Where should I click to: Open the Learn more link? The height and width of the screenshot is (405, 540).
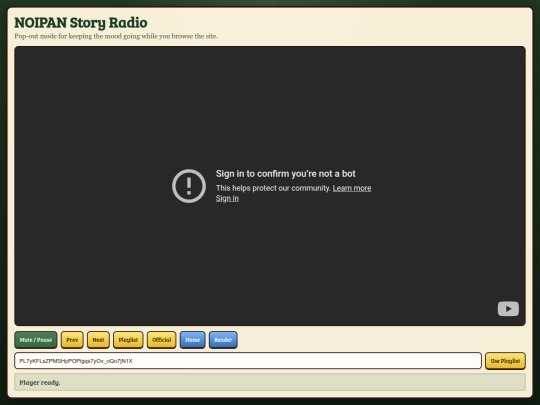(x=352, y=188)
